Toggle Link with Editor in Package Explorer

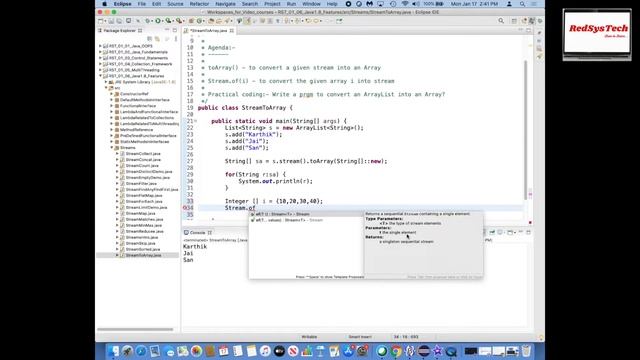click(x=157, y=39)
